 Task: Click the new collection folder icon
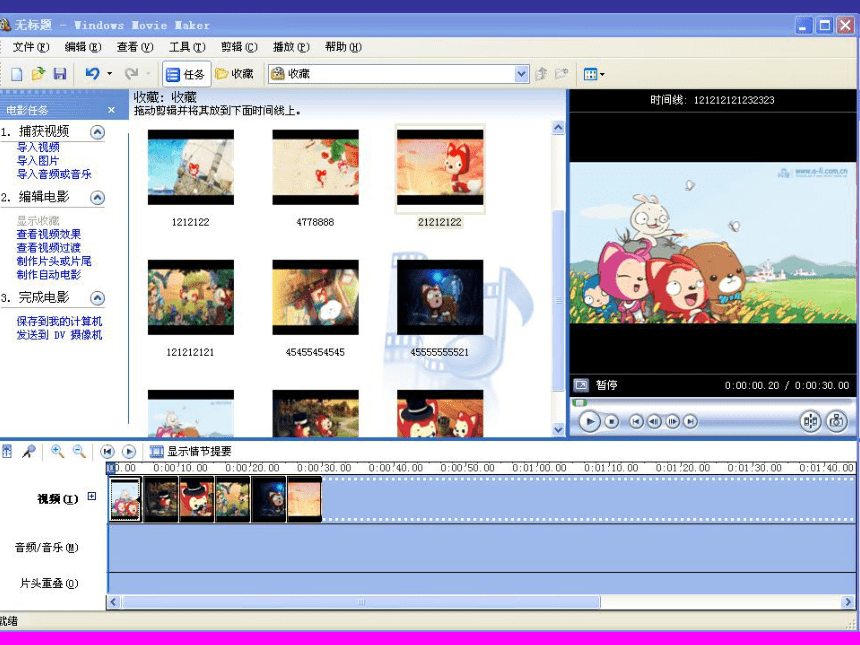pos(562,73)
